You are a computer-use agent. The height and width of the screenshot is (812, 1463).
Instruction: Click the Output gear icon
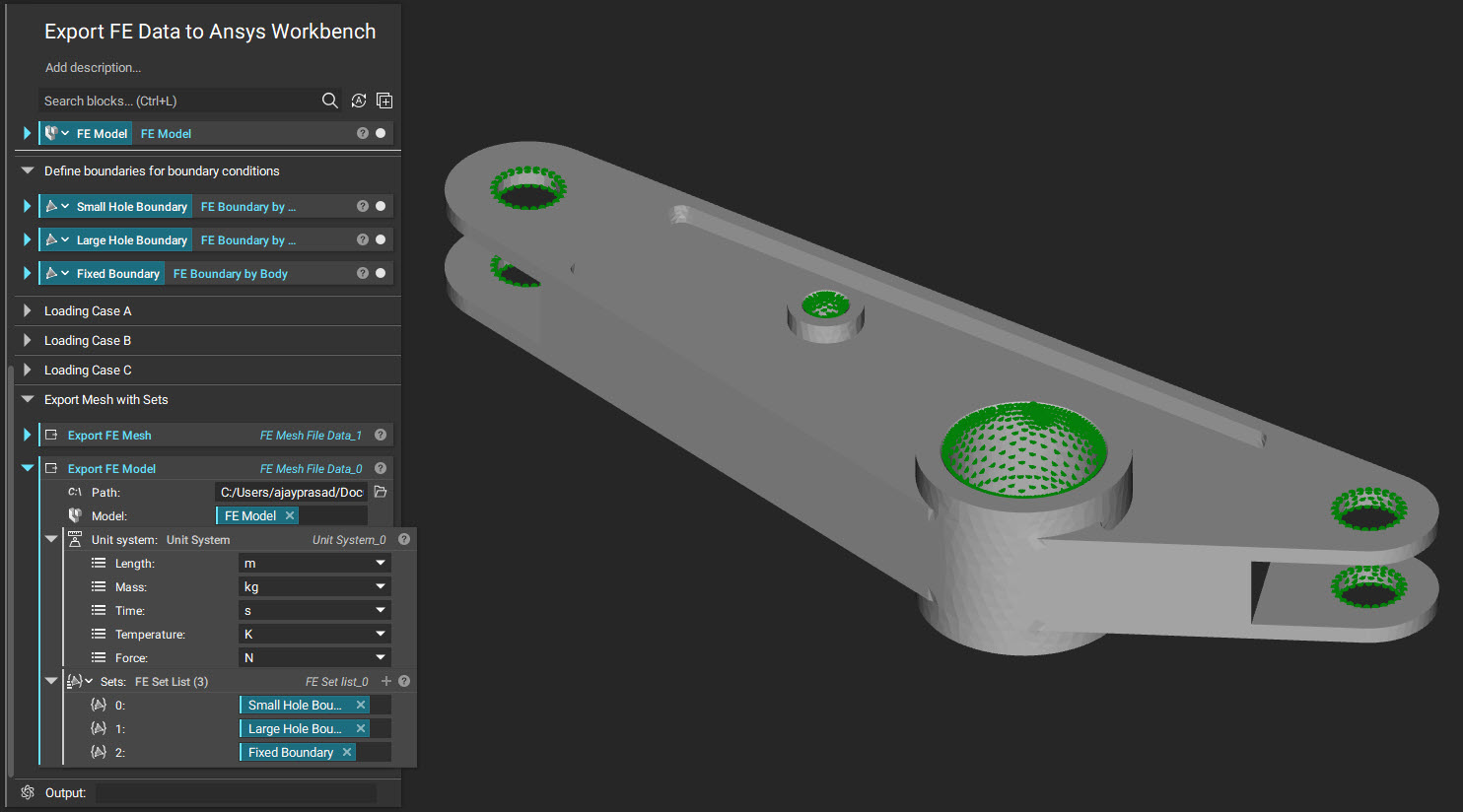click(28, 792)
